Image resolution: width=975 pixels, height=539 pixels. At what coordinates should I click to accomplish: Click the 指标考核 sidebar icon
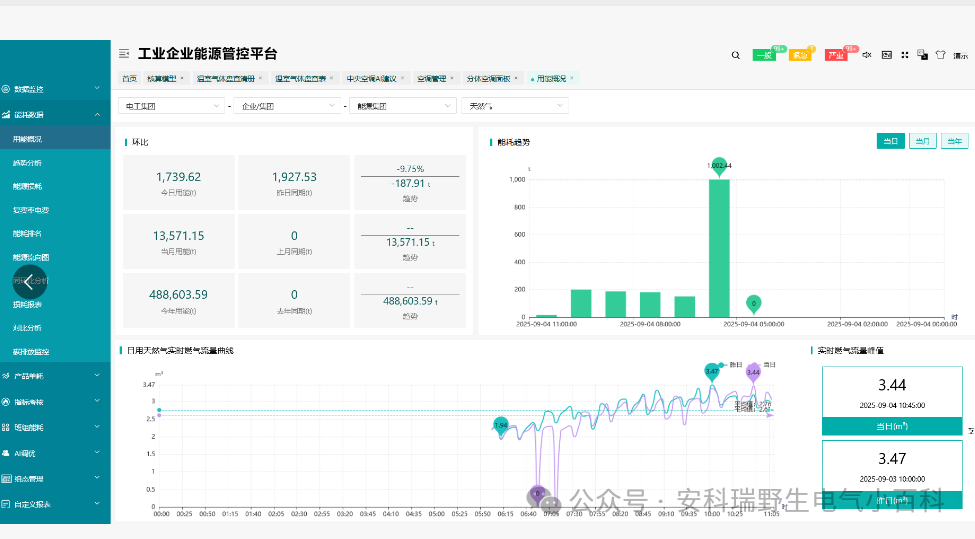[6, 402]
